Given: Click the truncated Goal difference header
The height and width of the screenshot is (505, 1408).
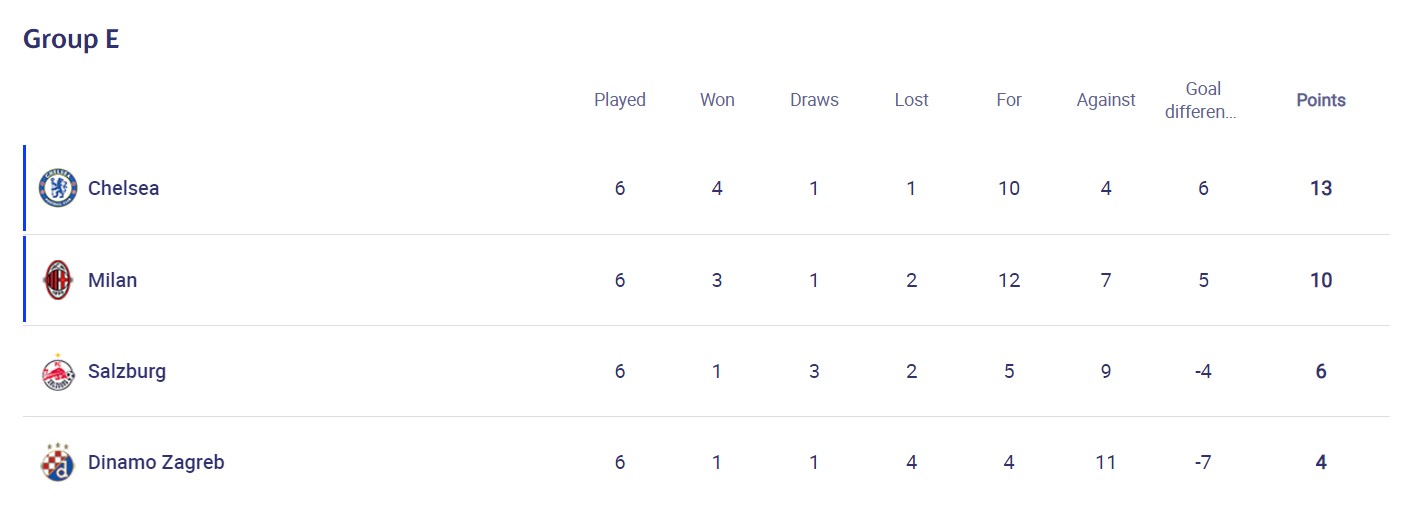Looking at the screenshot, I should coord(1203,100).
